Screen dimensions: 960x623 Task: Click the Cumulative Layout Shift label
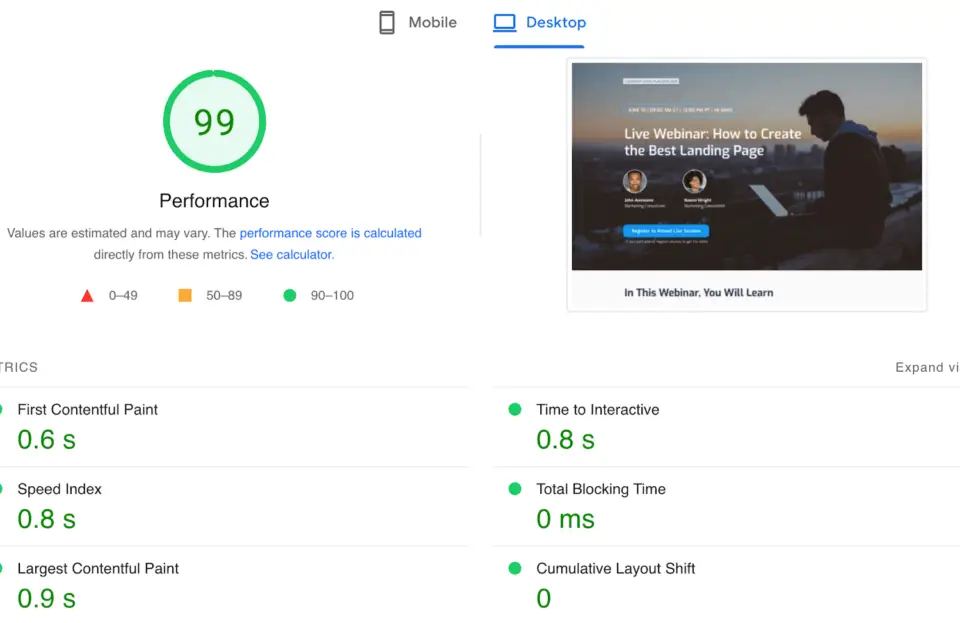click(x=615, y=569)
